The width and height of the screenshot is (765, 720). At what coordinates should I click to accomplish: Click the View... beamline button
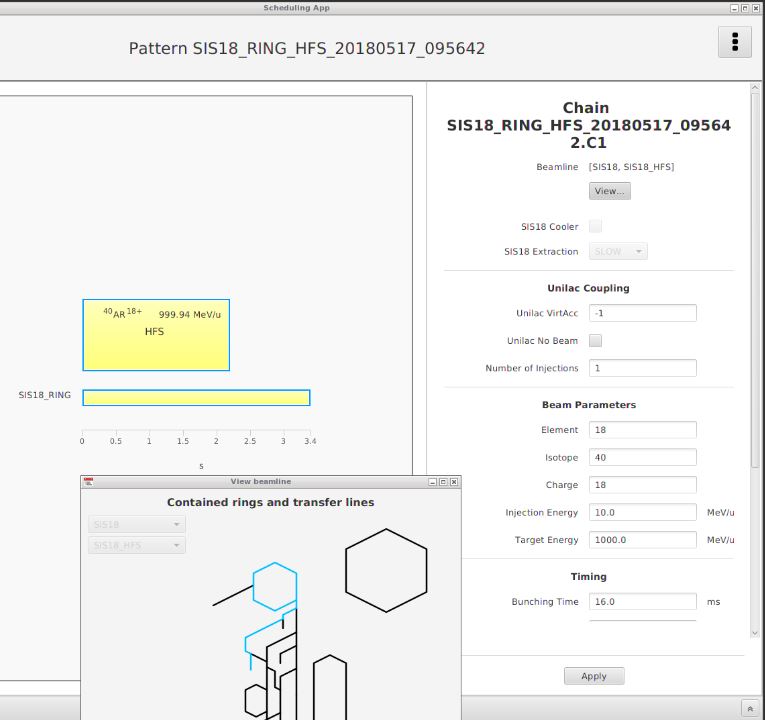click(x=609, y=191)
